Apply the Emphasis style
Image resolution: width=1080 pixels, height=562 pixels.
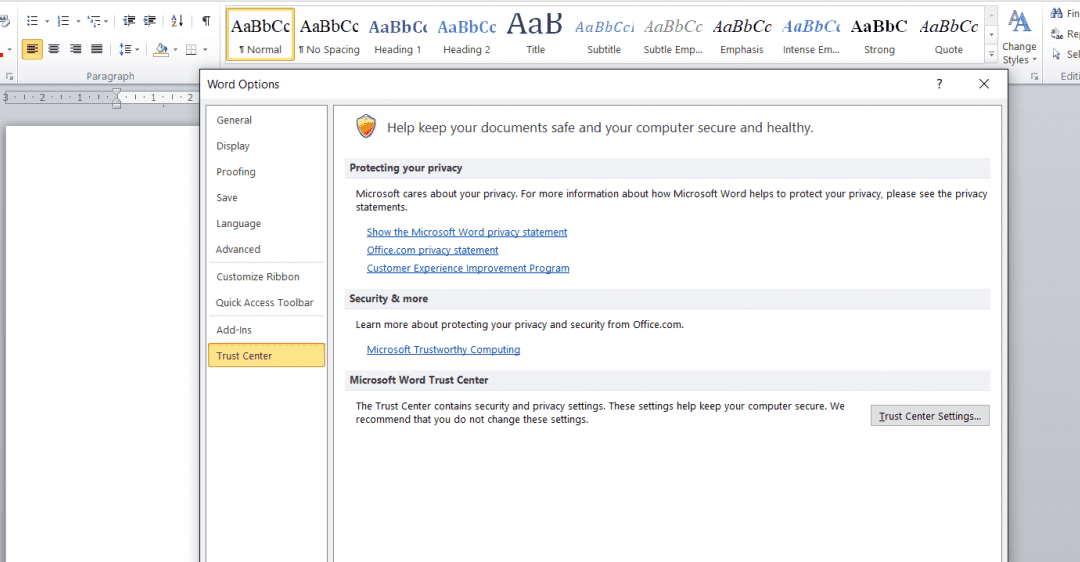coord(742,34)
